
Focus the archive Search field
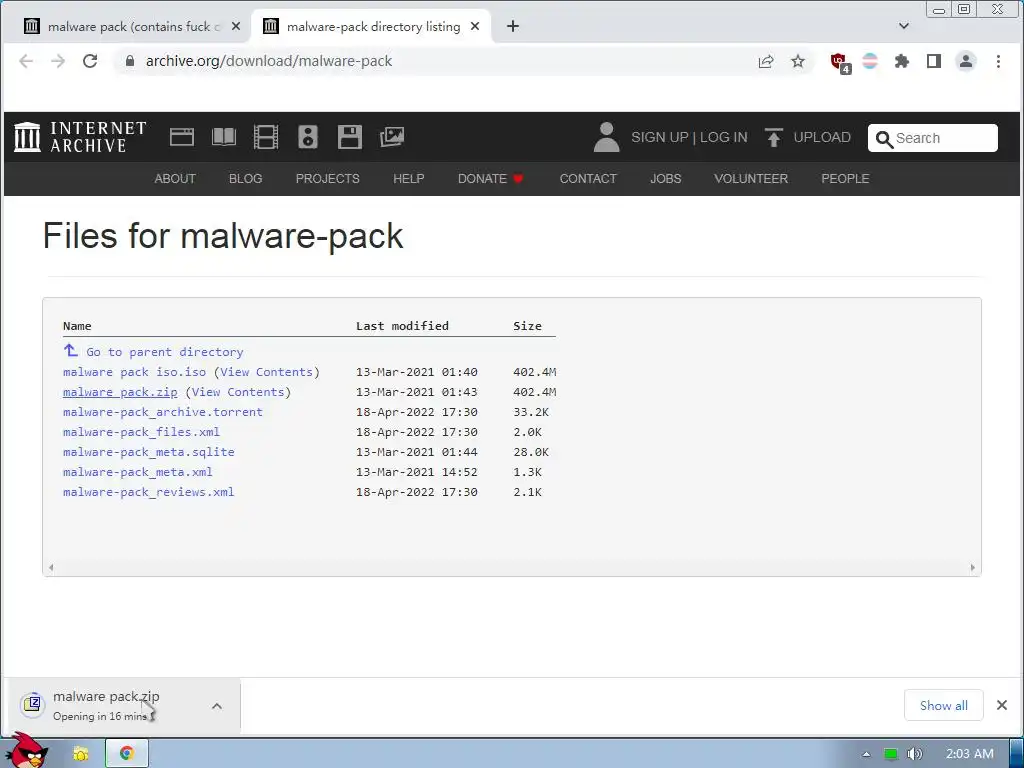(933, 138)
